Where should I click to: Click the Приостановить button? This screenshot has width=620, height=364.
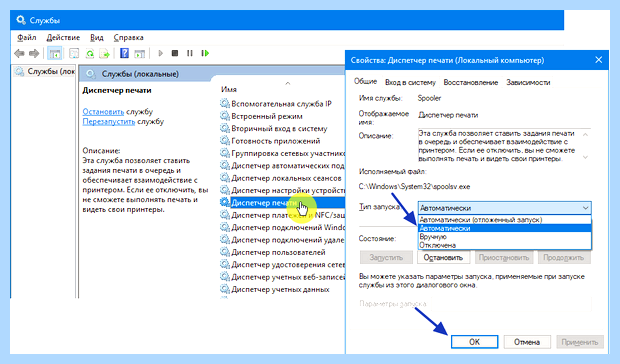click(504, 257)
